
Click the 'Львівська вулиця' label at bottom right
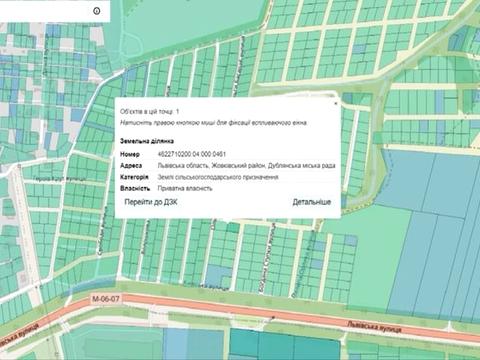pyautogui.click(x=374, y=327)
